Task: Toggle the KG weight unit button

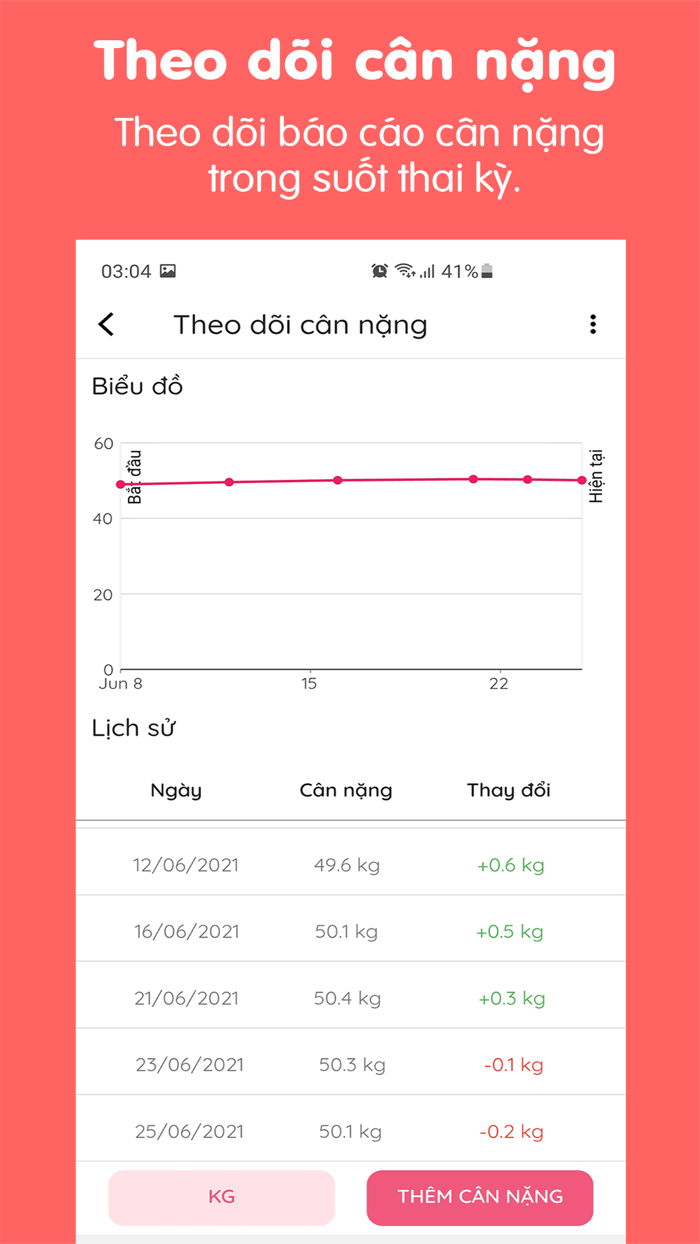Action: [222, 1196]
